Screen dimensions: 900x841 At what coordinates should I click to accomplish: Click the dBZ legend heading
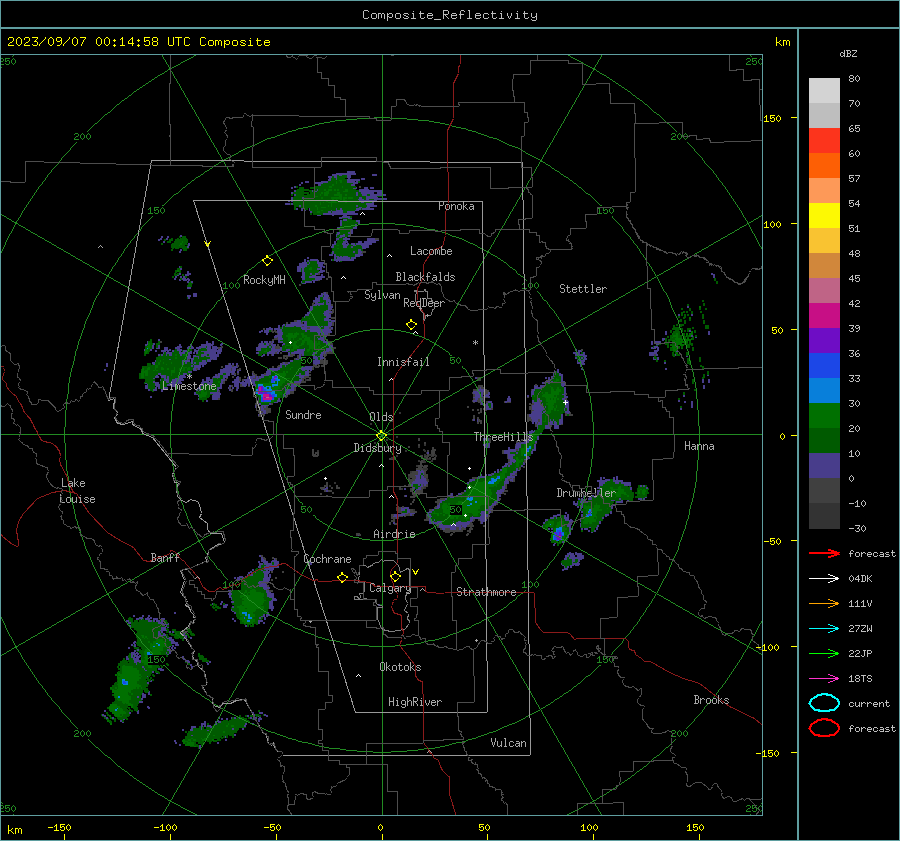tap(848, 54)
